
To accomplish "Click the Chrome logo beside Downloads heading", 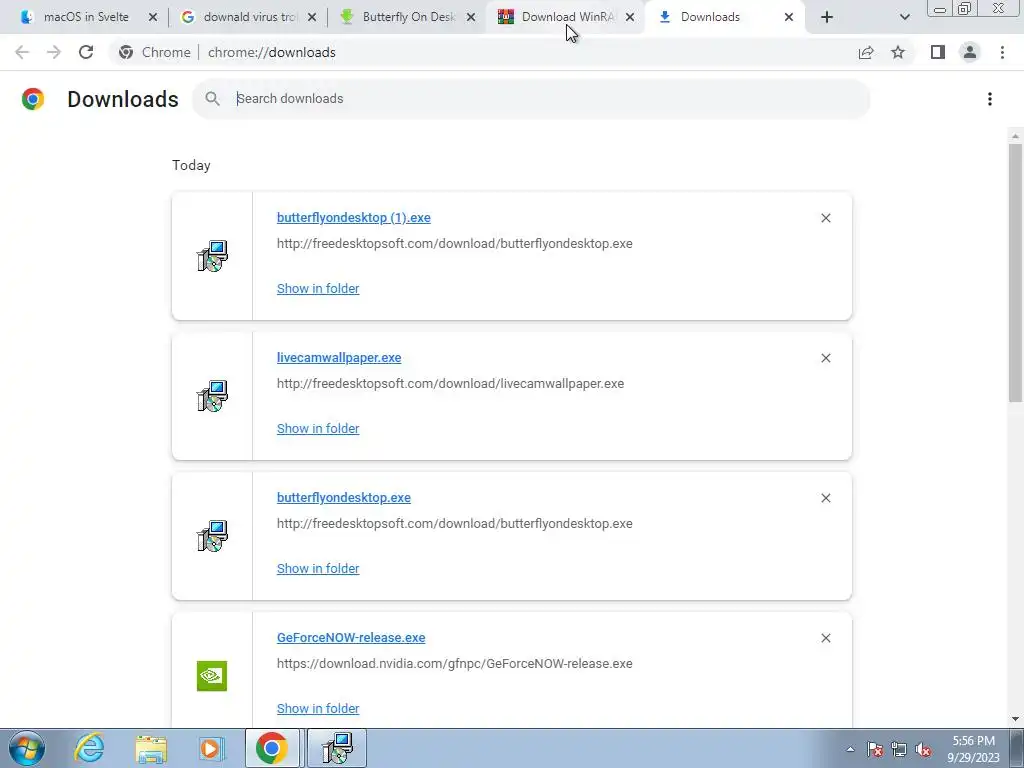I will tap(33, 99).
